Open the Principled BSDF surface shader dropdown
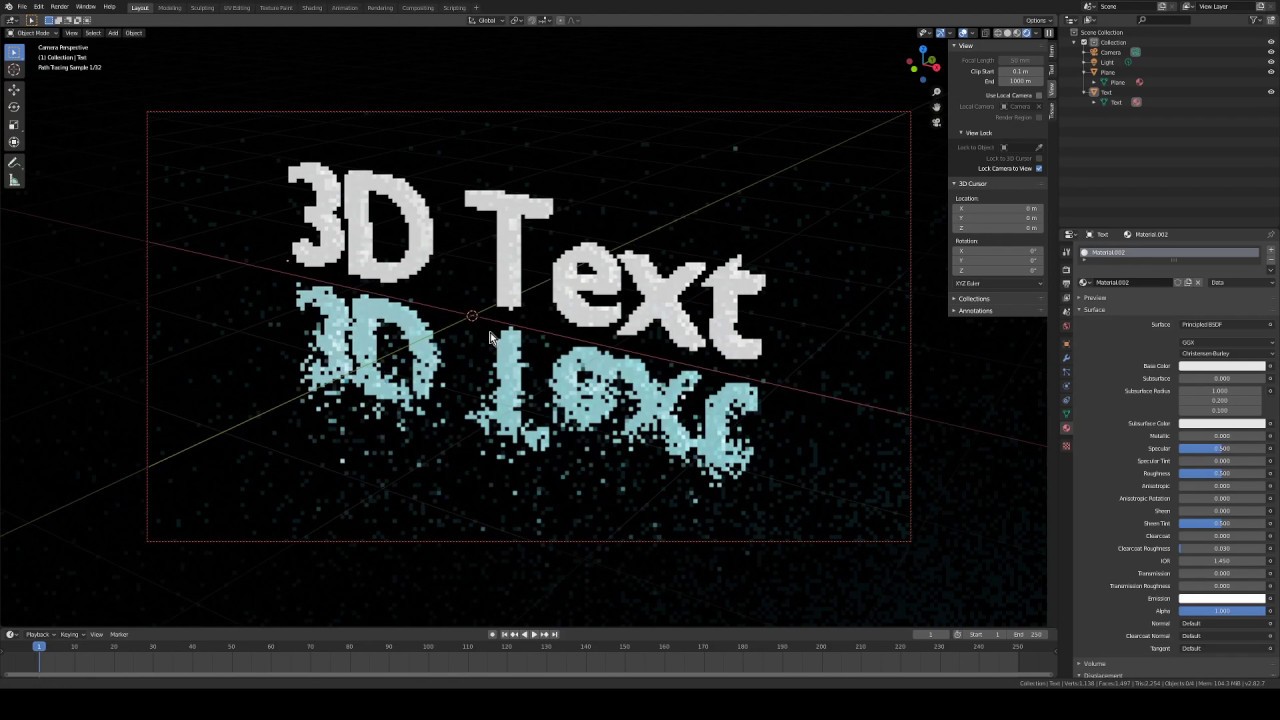 [1223, 324]
